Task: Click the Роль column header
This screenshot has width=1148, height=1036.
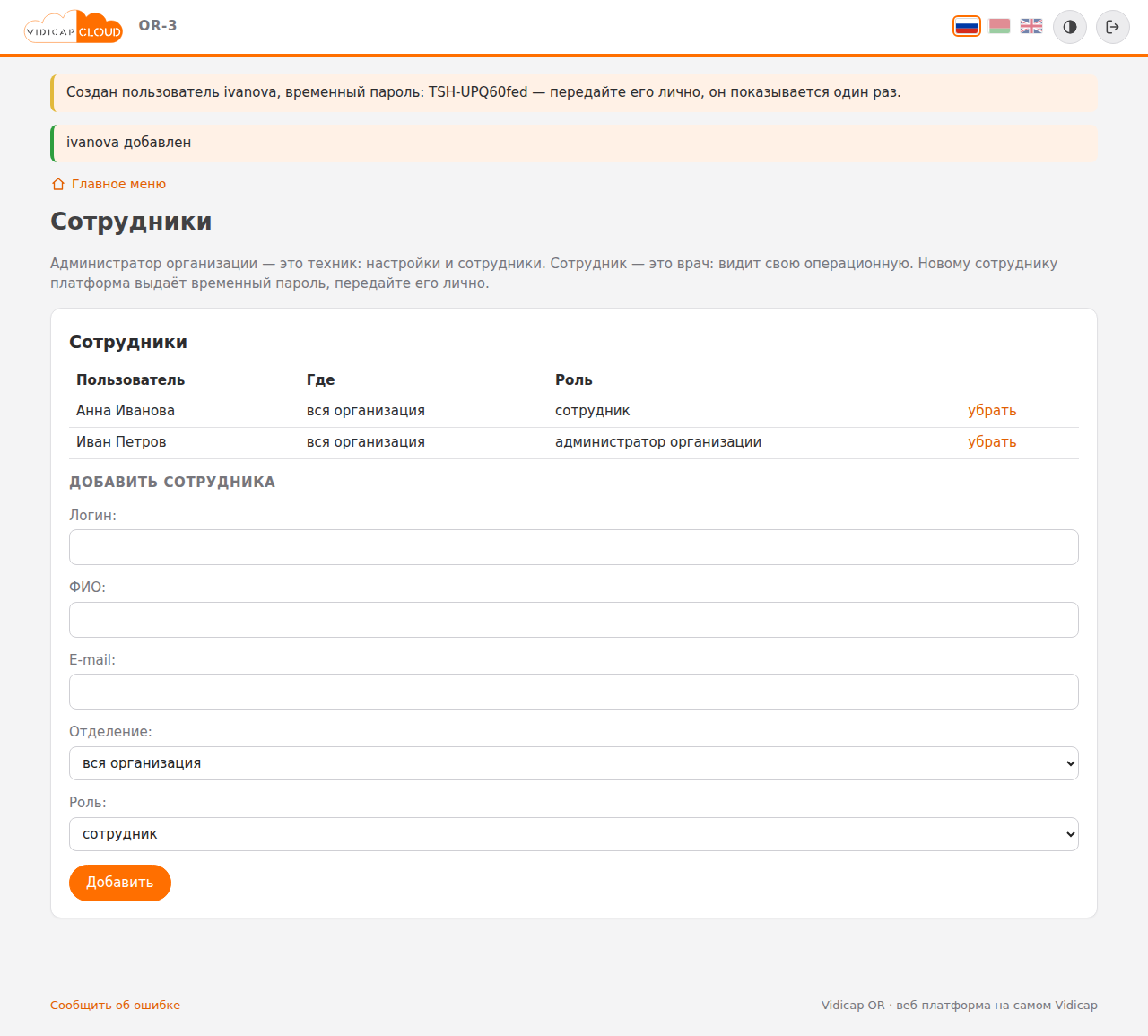Action: pyautogui.click(x=574, y=380)
